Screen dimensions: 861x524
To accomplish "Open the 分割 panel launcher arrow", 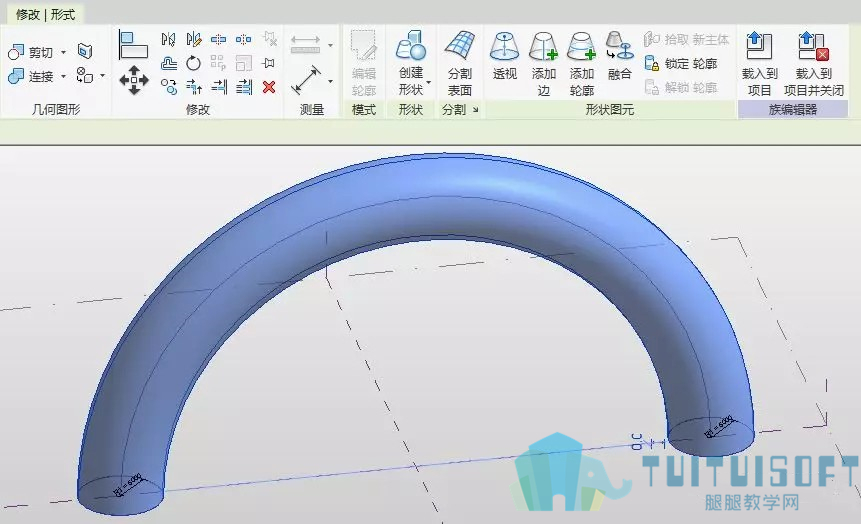I will pyautogui.click(x=476, y=110).
